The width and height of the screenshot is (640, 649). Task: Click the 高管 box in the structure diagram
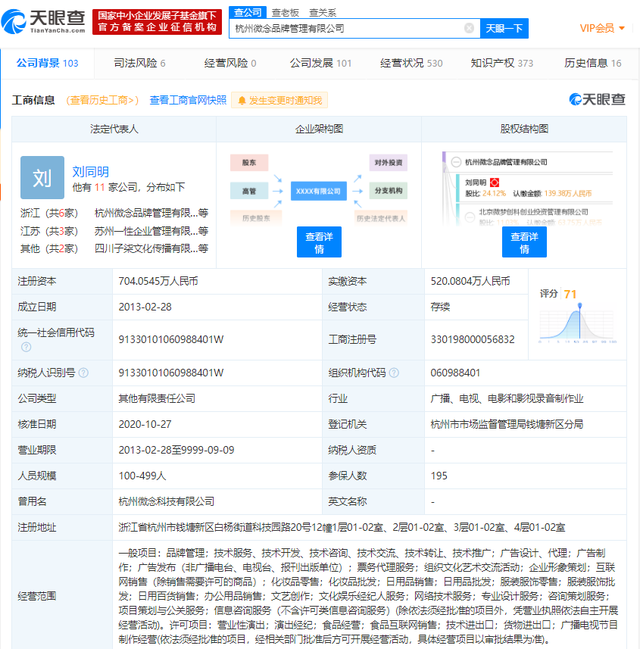click(249, 191)
